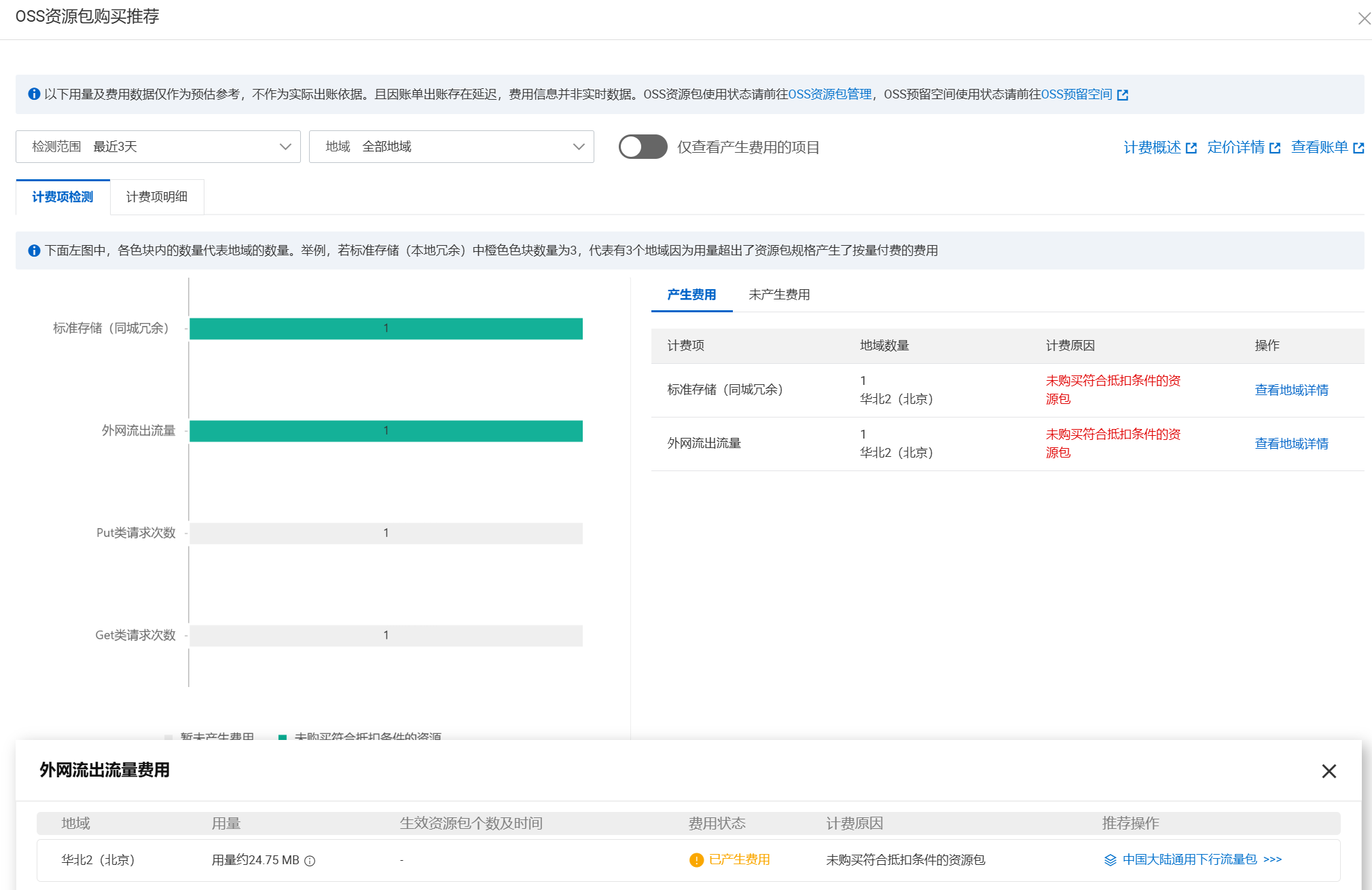
Task: Click the arrow icon after 中国大陆通用下行流量包
Action: (1272, 859)
